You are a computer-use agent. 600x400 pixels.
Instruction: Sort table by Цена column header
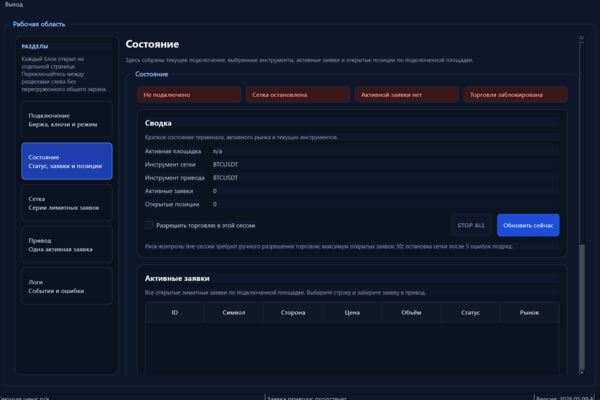coord(352,312)
